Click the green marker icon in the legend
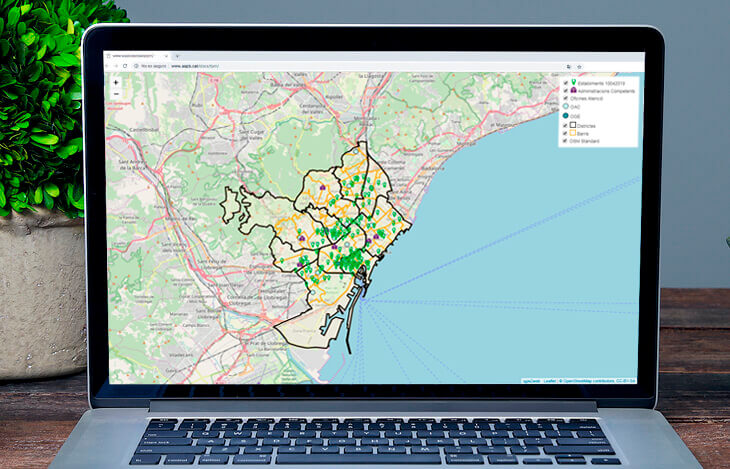Image resolution: width=730 pixels, height=469 pixels. [573, 83]
